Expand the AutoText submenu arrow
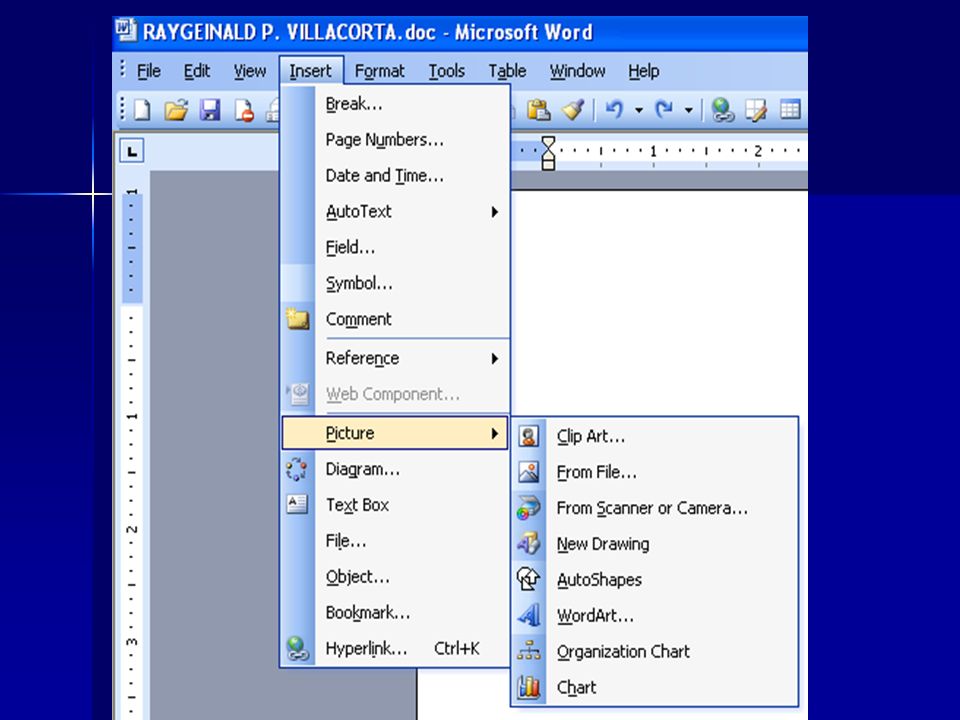Image resolution: width=960 pixels, height=720 pixels. 495,212
